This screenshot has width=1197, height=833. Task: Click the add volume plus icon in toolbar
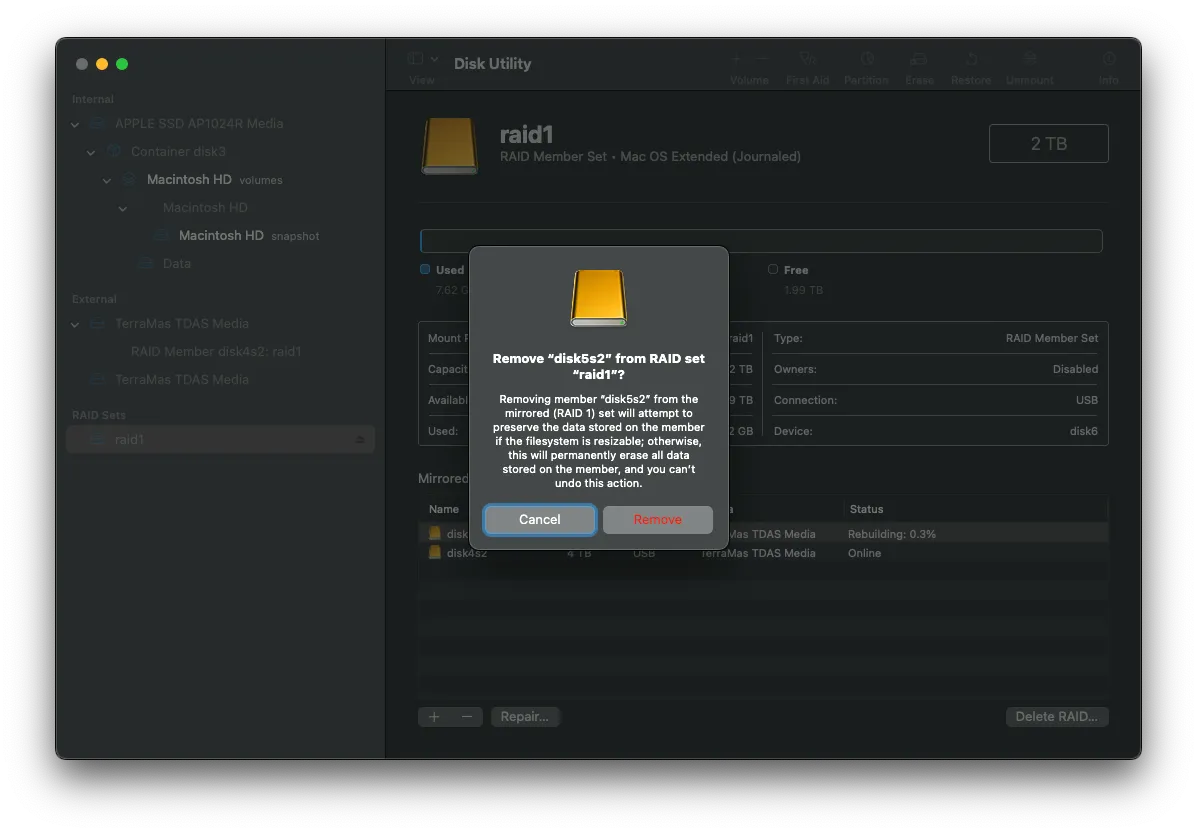coord(736,60)
